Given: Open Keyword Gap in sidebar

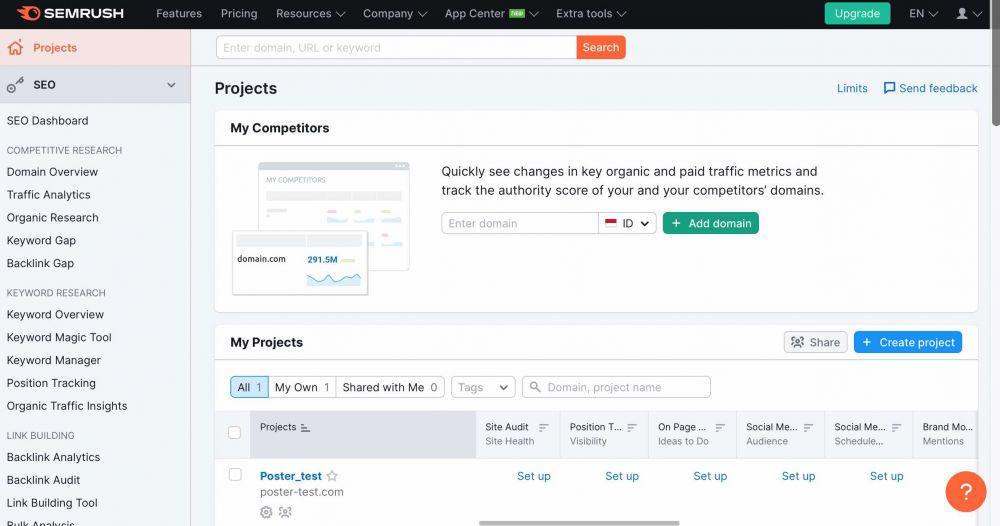Looking at the screenshot, I should coord(41,240).
